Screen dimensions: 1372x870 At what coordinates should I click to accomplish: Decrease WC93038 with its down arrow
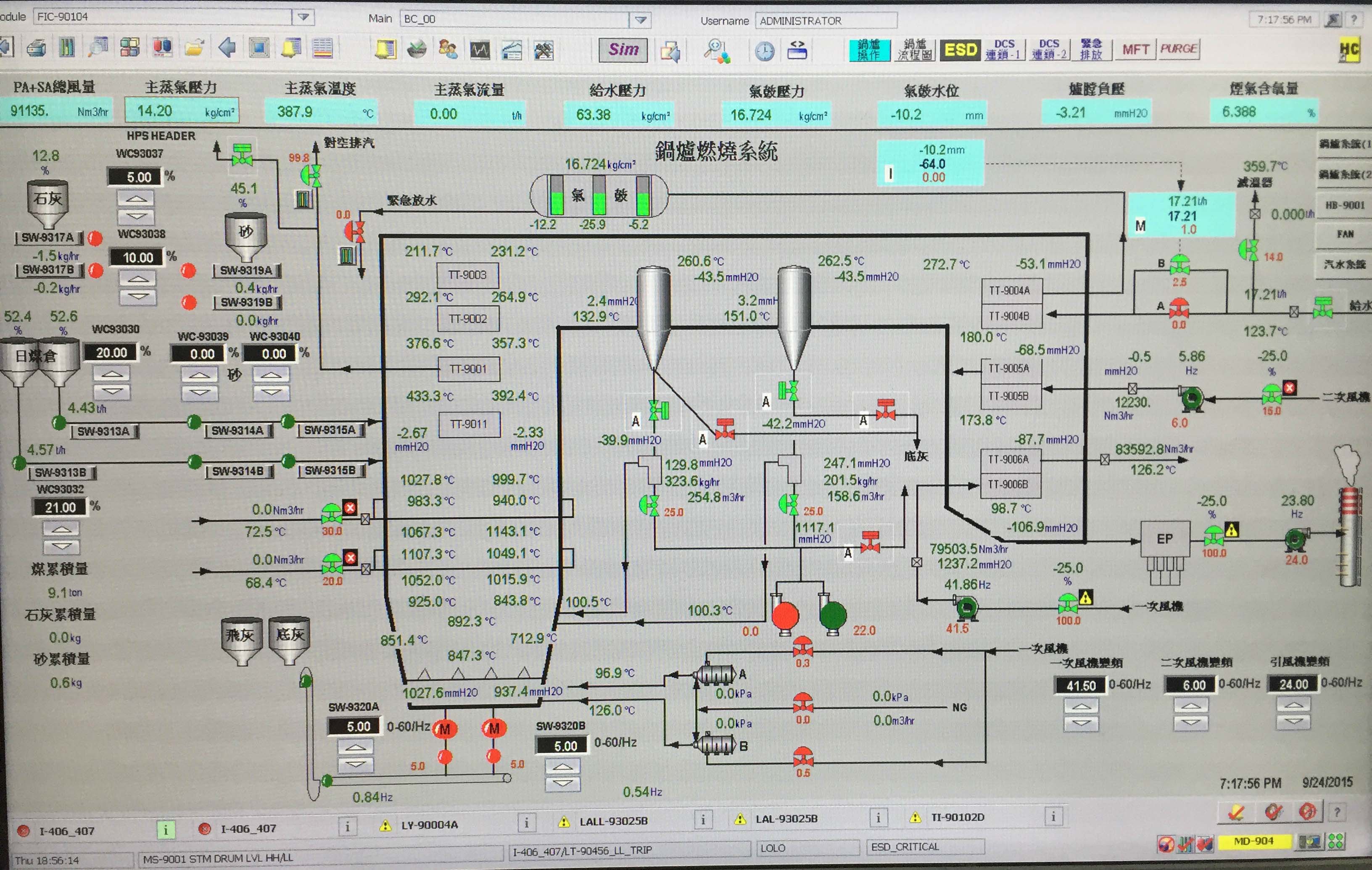click(x=137, y=297)
